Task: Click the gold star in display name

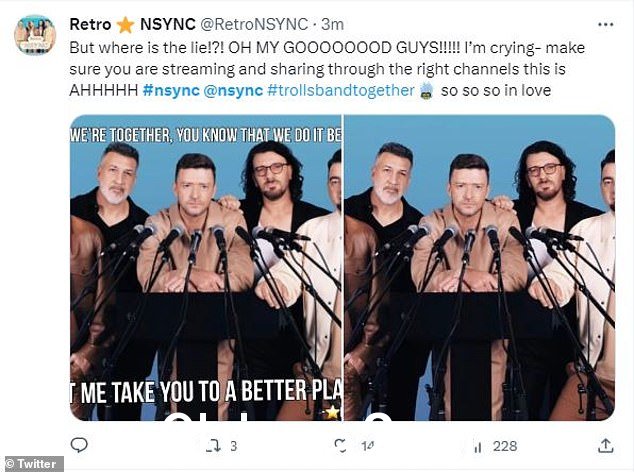Action: pos(125,25)
